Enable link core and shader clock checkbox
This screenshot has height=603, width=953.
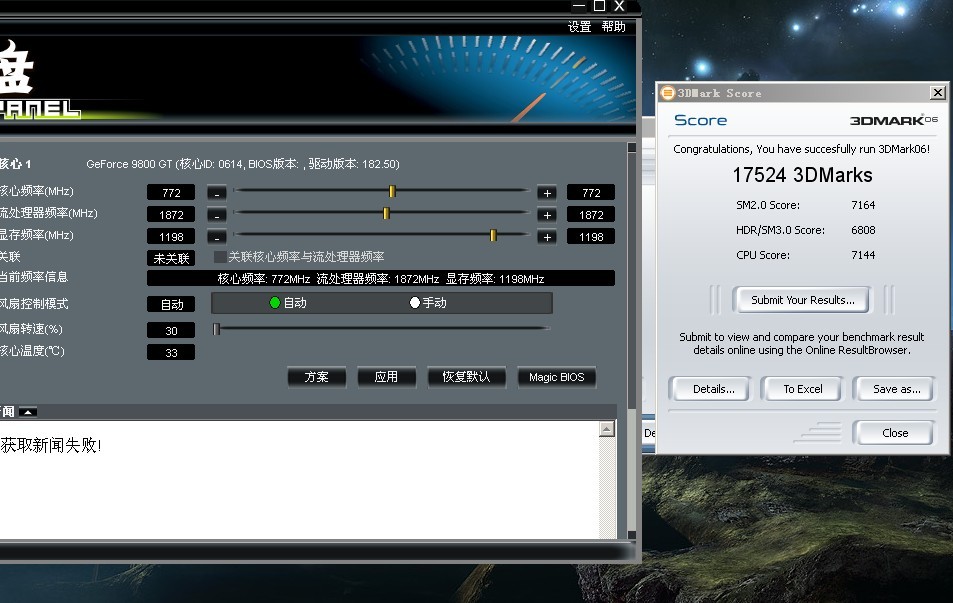coord(220,257)
